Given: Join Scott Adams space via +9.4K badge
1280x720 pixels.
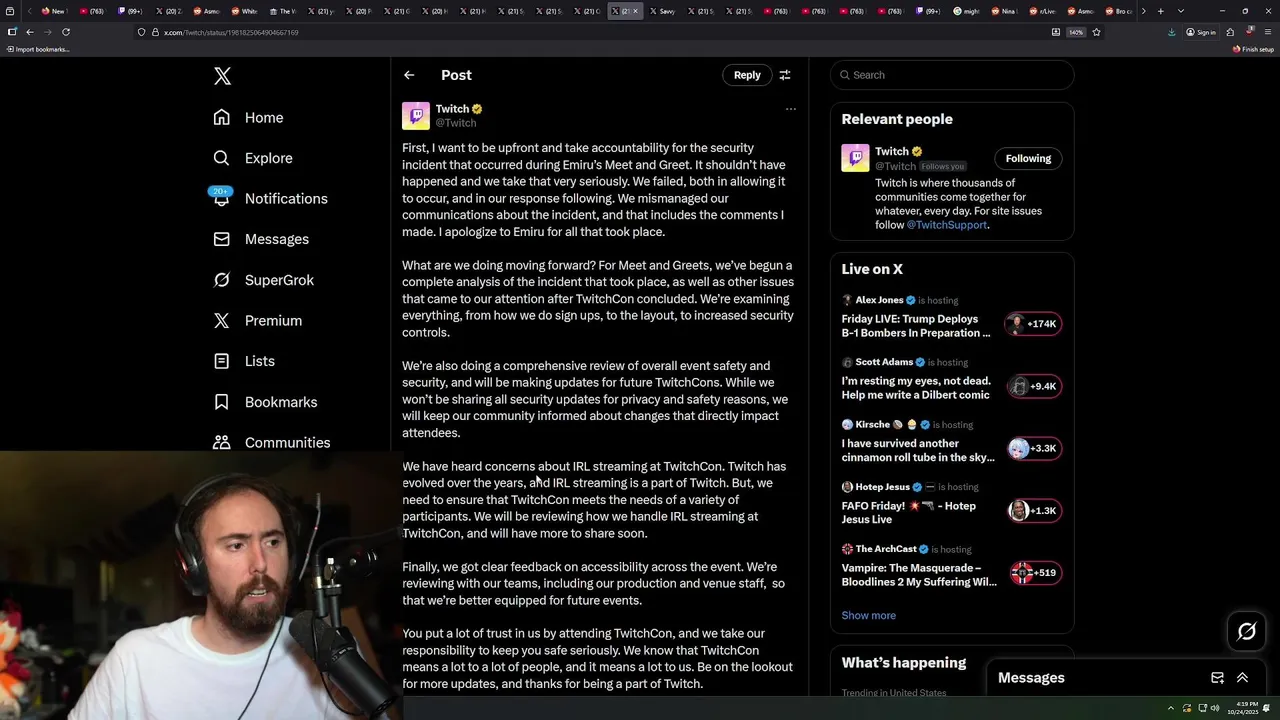Looking at the screenshot, I should click(1033, 386).
